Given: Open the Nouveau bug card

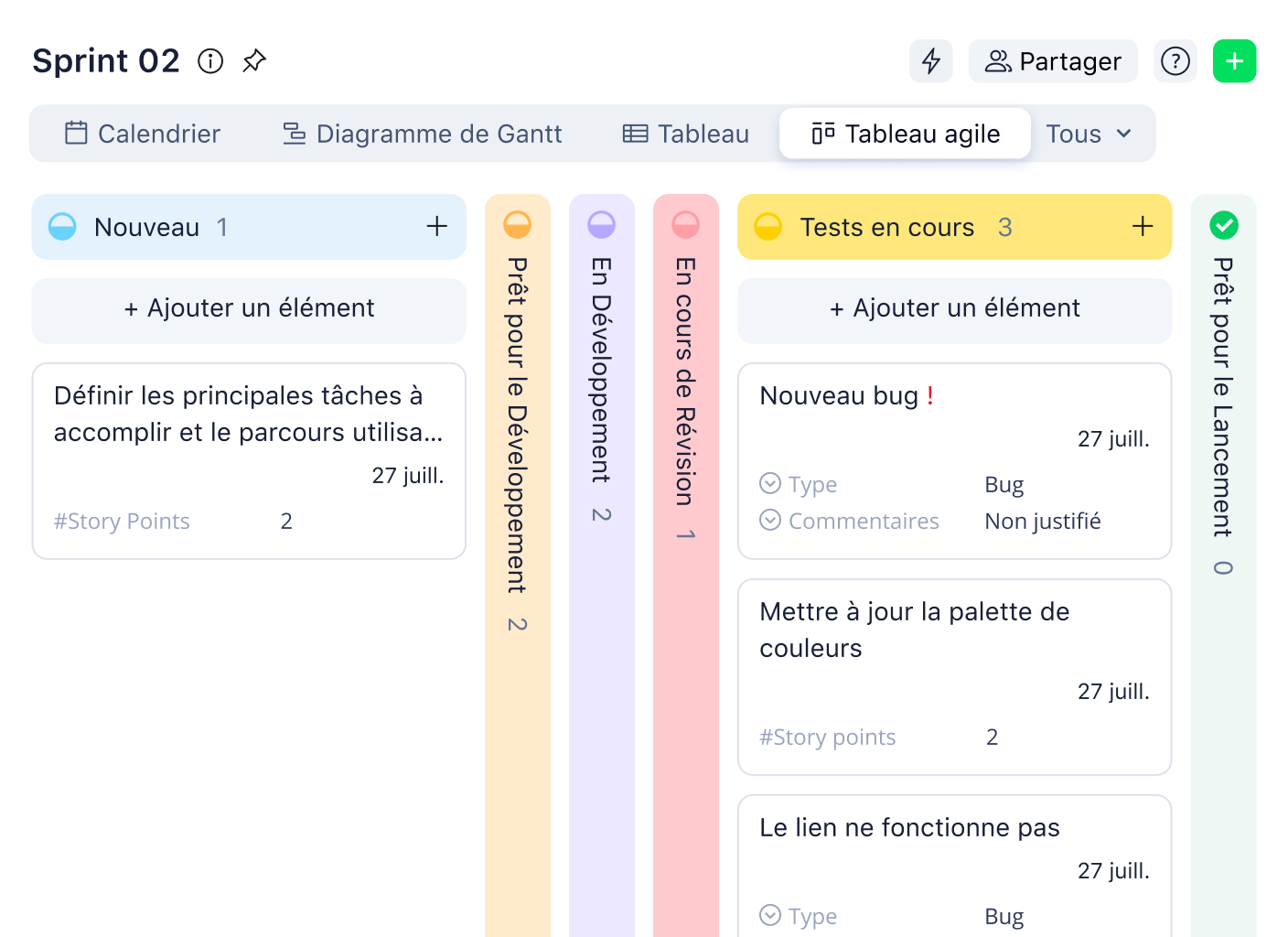Looking at the screenshot, I should point(954,461).
